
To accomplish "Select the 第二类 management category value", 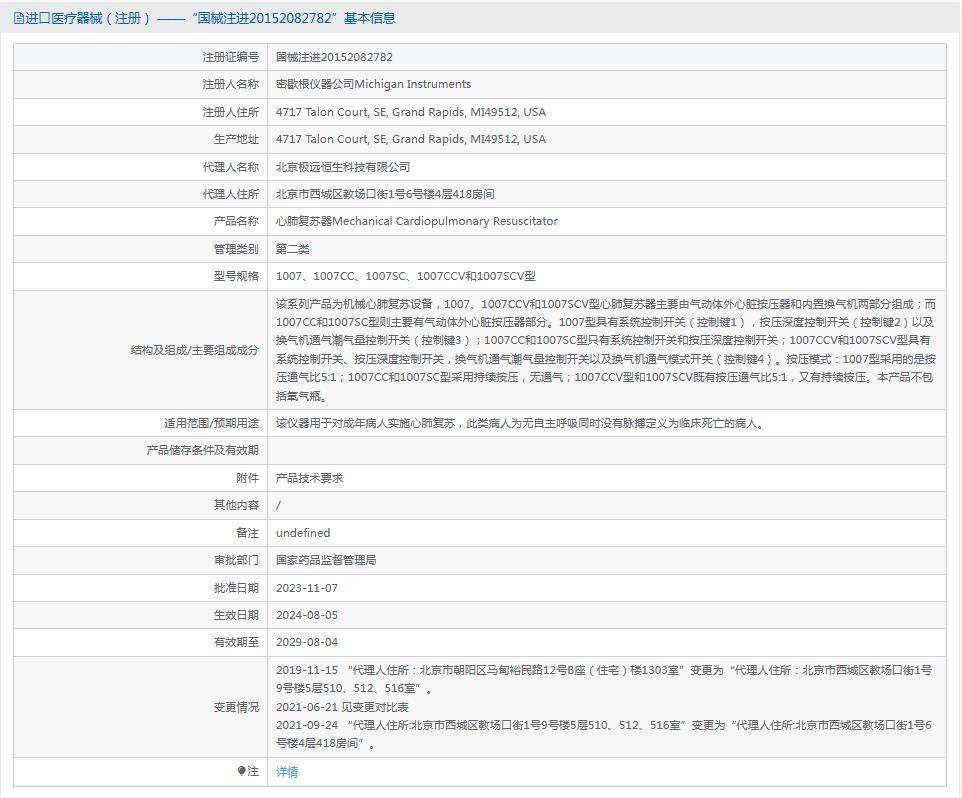I will coord(293,248).
